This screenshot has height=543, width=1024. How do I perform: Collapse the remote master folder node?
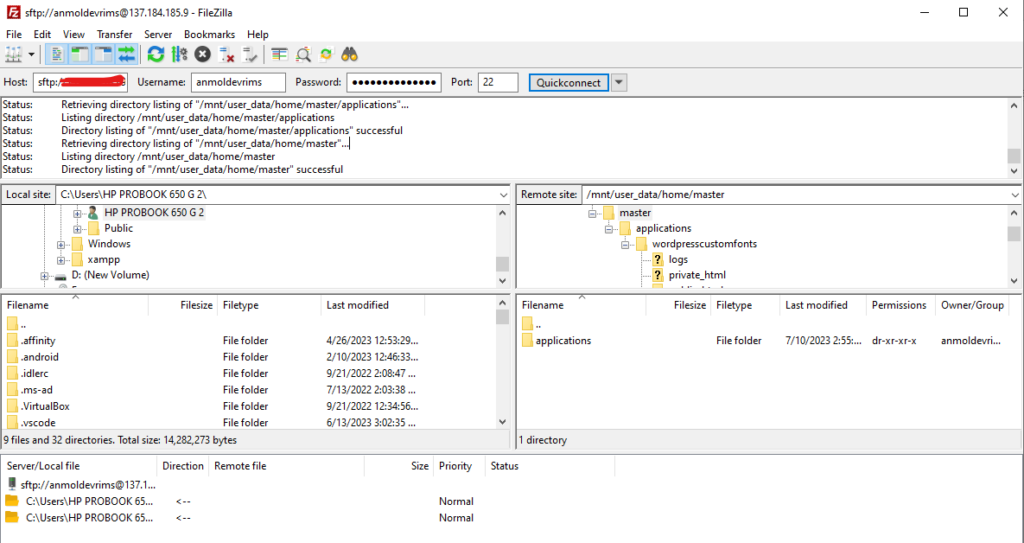[x=592, y=213]
